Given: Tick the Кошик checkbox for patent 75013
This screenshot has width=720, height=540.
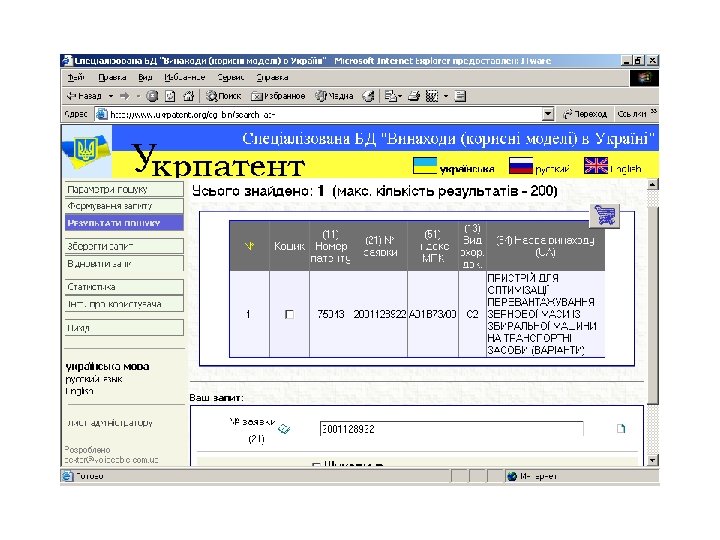Looking at the screenshot, I should point(289,315).
